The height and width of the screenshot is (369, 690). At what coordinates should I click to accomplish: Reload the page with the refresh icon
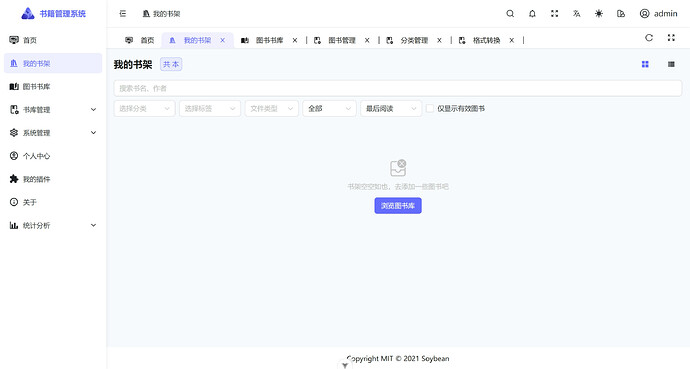[x=649, y=38]
